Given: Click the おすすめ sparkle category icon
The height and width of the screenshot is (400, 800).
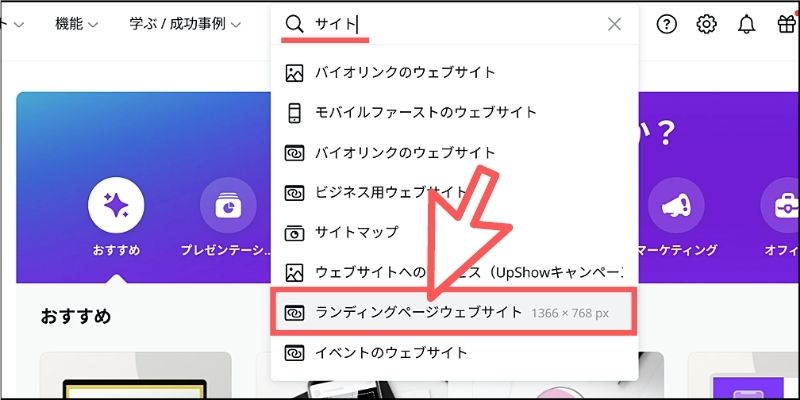Looking at the screenshot, I should (x=116, y=206).
